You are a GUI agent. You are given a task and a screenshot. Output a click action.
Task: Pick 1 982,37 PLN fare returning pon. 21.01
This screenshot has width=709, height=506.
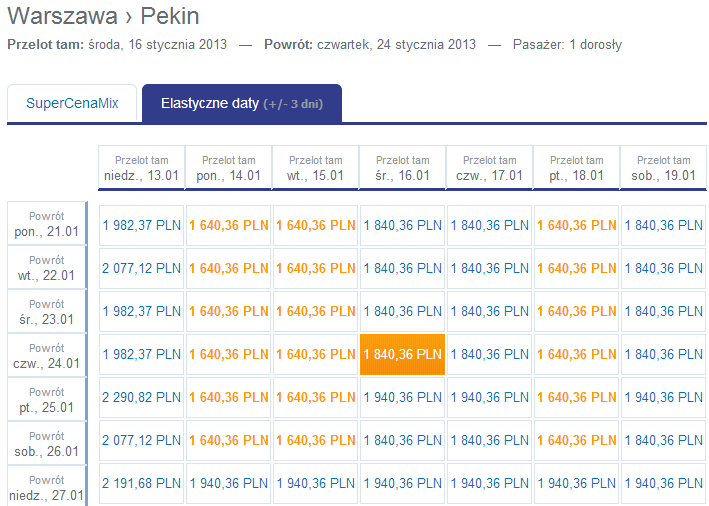141,225
